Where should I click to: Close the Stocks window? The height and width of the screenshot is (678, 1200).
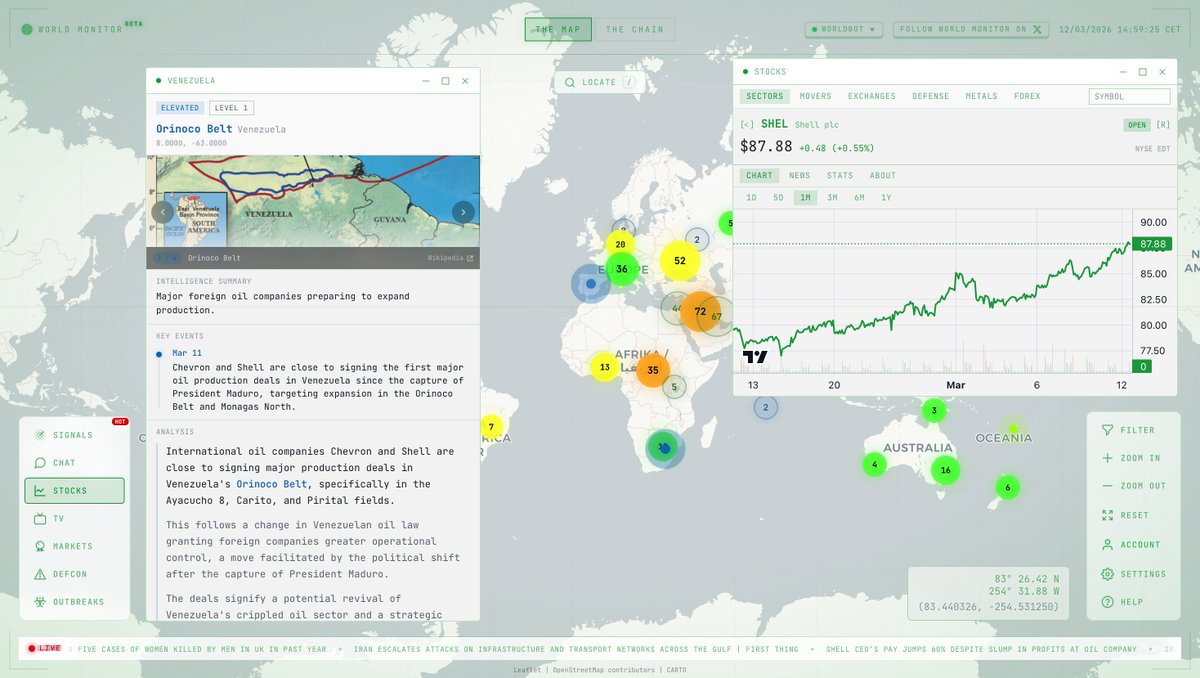(x=1162, y=72)
